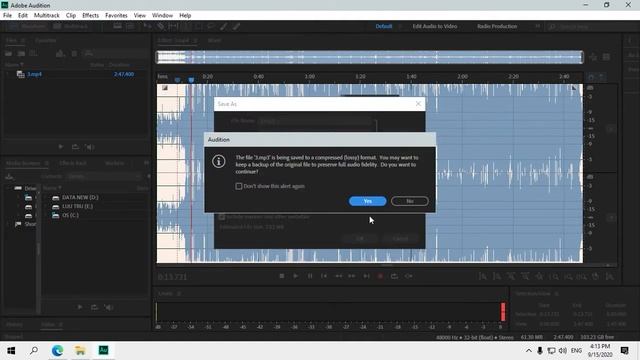Collapse the Drives tree node
The image size is (640, 360).
point(8,188)
